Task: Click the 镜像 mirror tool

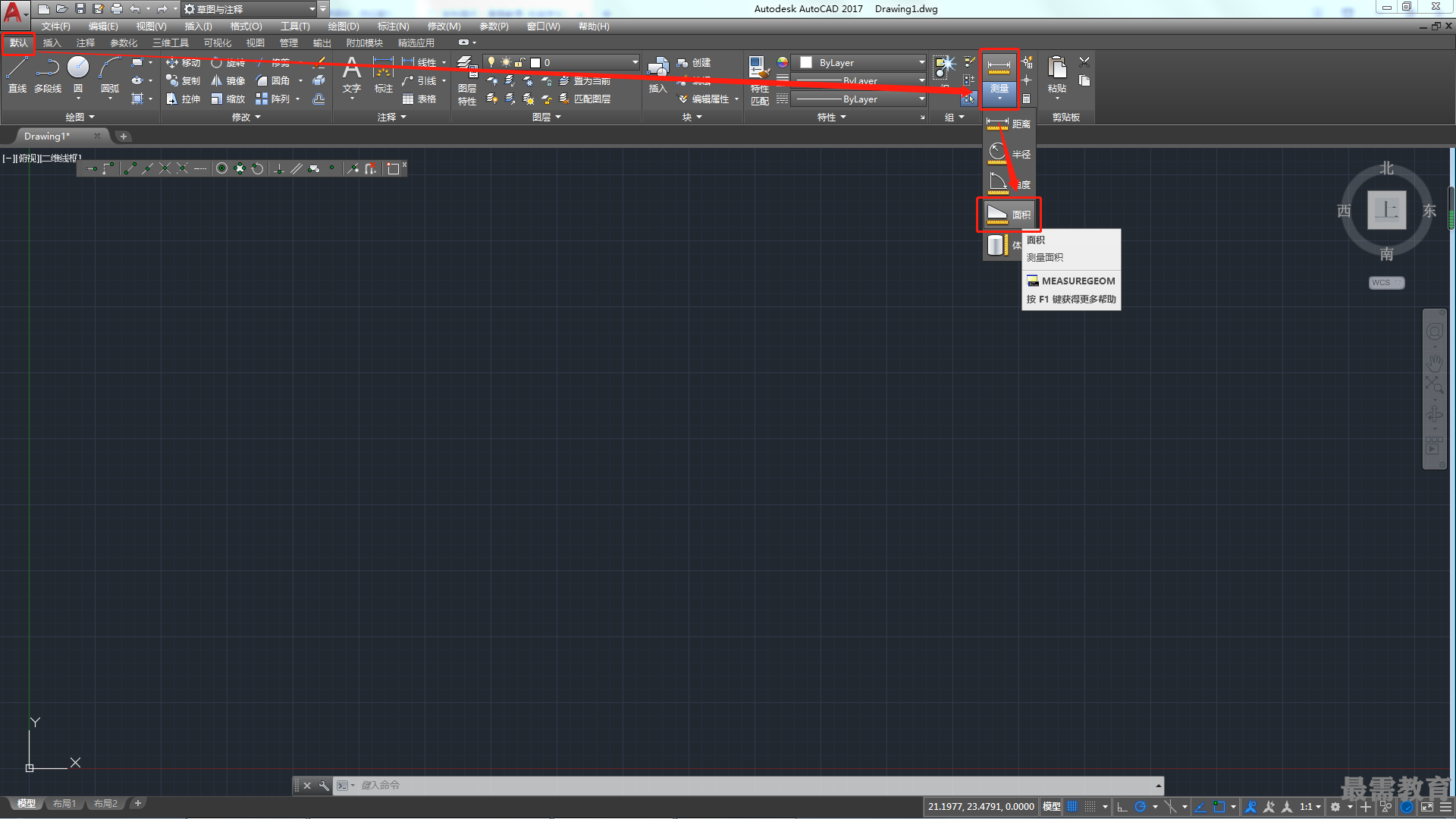Action: click(228, 81)
